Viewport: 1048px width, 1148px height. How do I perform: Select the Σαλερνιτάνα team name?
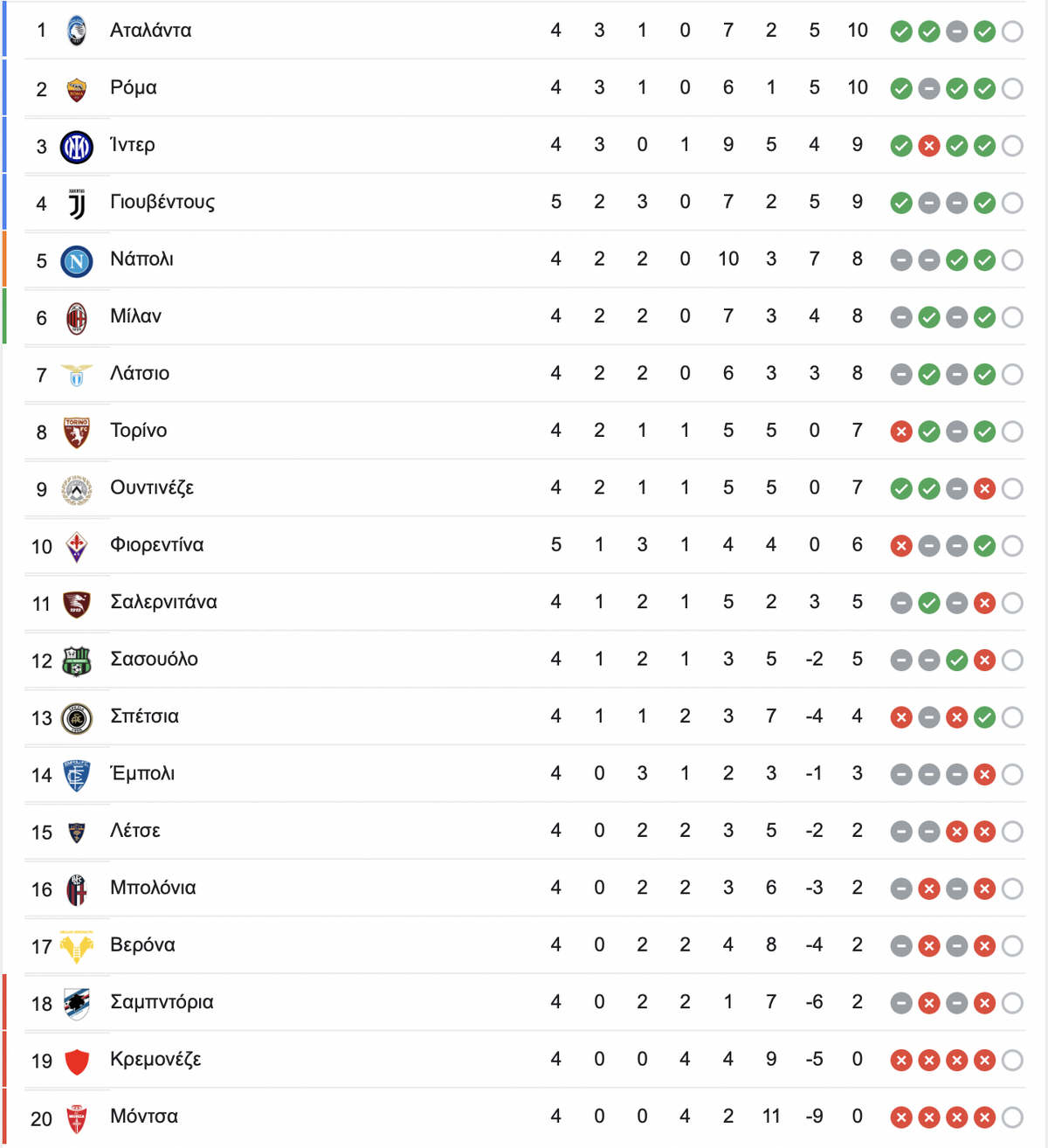tap(163, 602)
